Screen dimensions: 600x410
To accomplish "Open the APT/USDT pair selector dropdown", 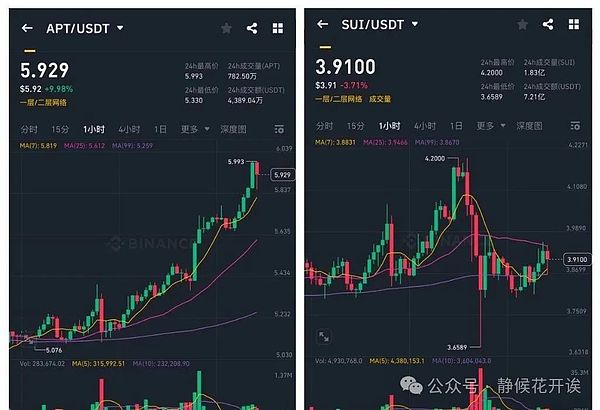I will point(120,28).
